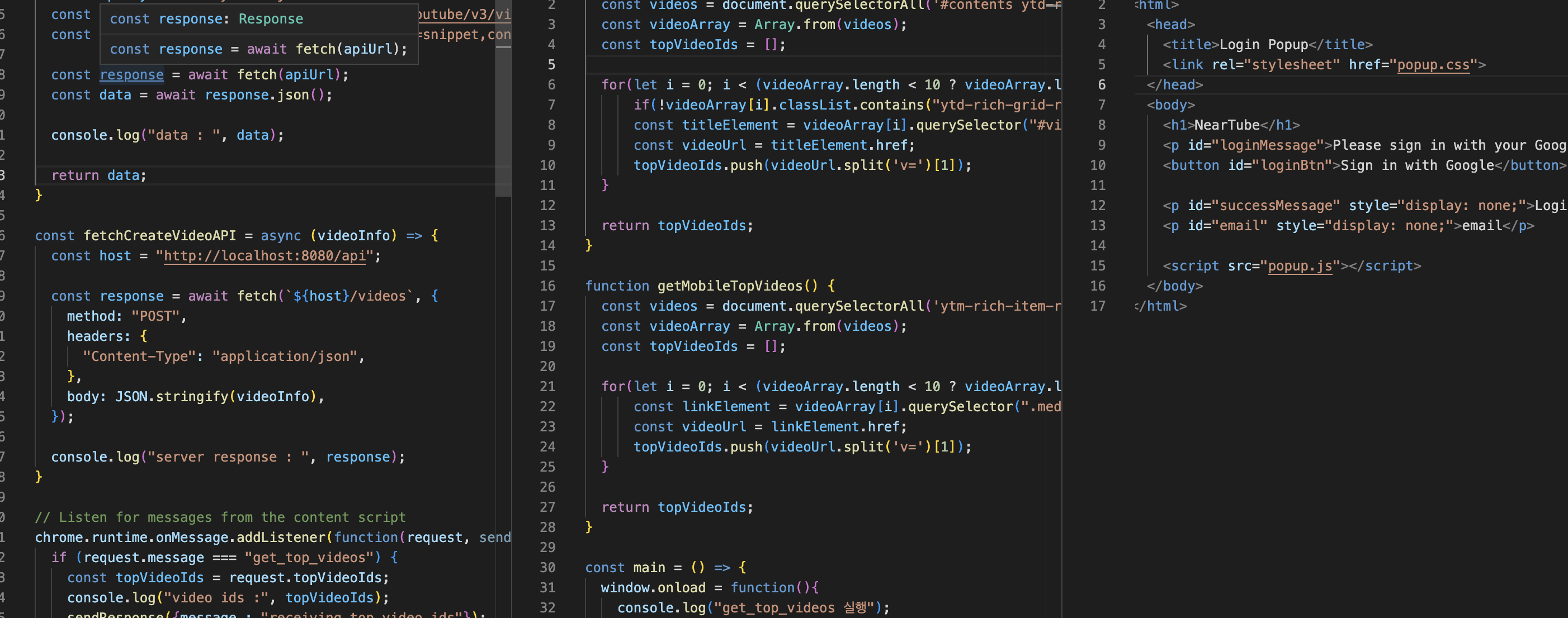This screenshot has width=1568, height=618.
Task: Click 'const main = () => {' declaration
Action: 665,568
